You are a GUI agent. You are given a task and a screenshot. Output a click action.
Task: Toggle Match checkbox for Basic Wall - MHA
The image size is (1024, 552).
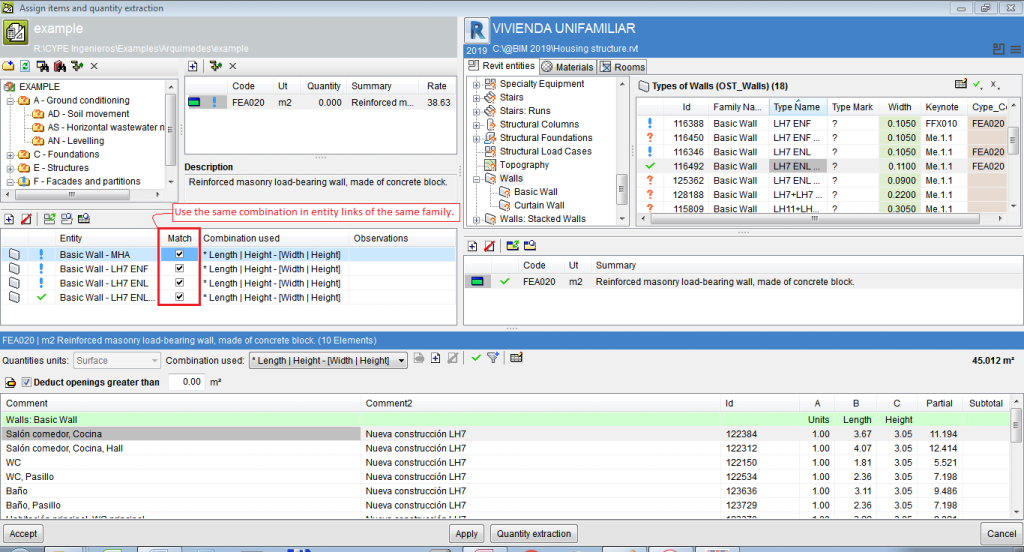coord(180,254)
